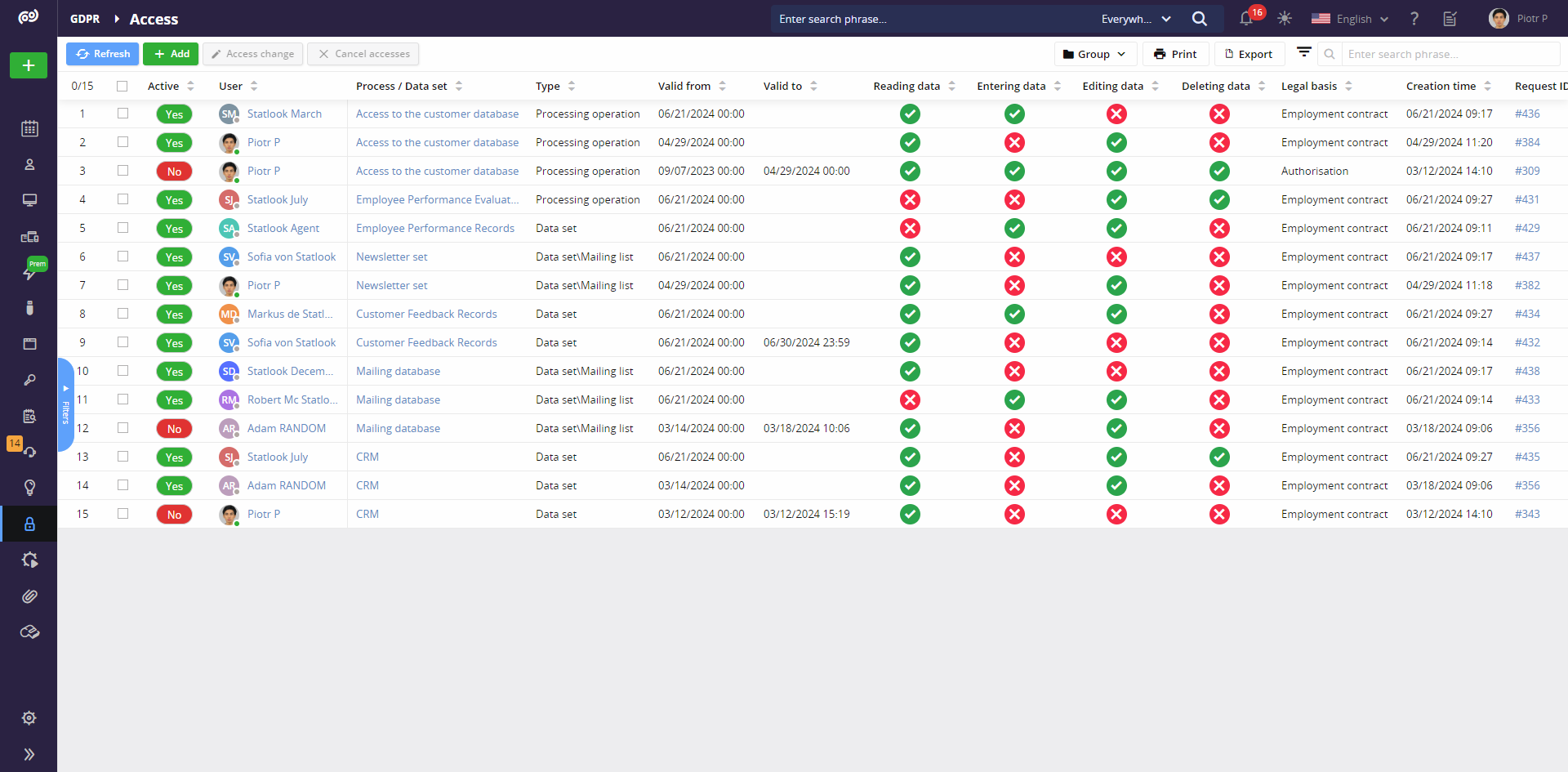The image size is (1568, 772).
Task: Check the box for row 1 Statlook March
Action: 122,114
